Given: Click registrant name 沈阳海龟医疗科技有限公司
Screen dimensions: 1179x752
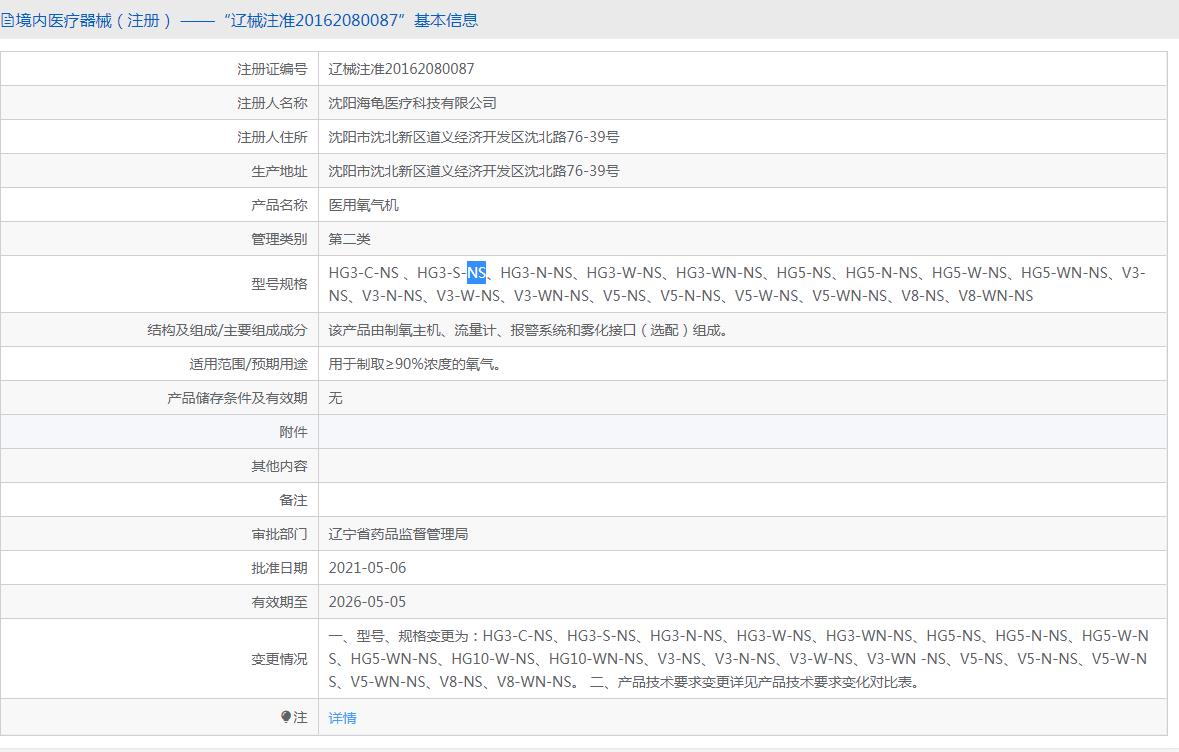Looking at the screenshot, I should coord(412,103).
